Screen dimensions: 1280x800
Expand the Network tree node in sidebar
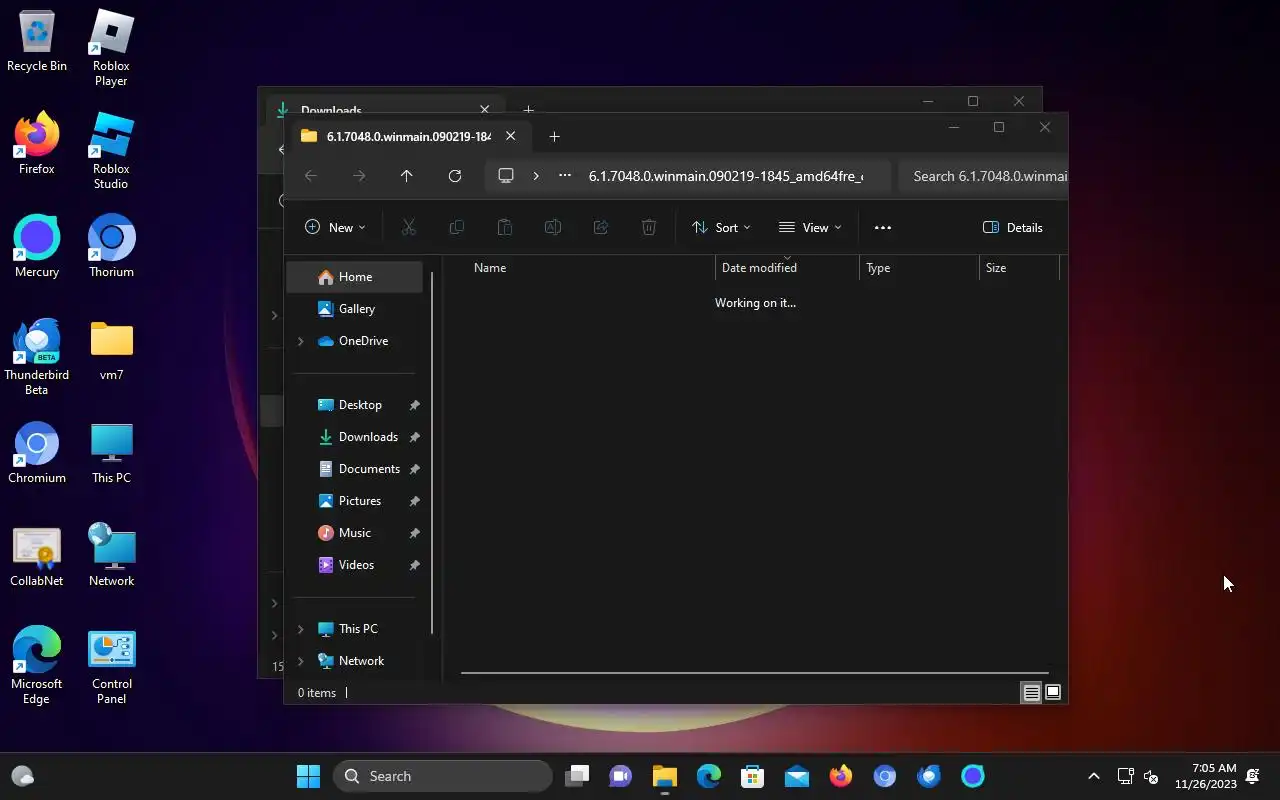coord(300,661)
